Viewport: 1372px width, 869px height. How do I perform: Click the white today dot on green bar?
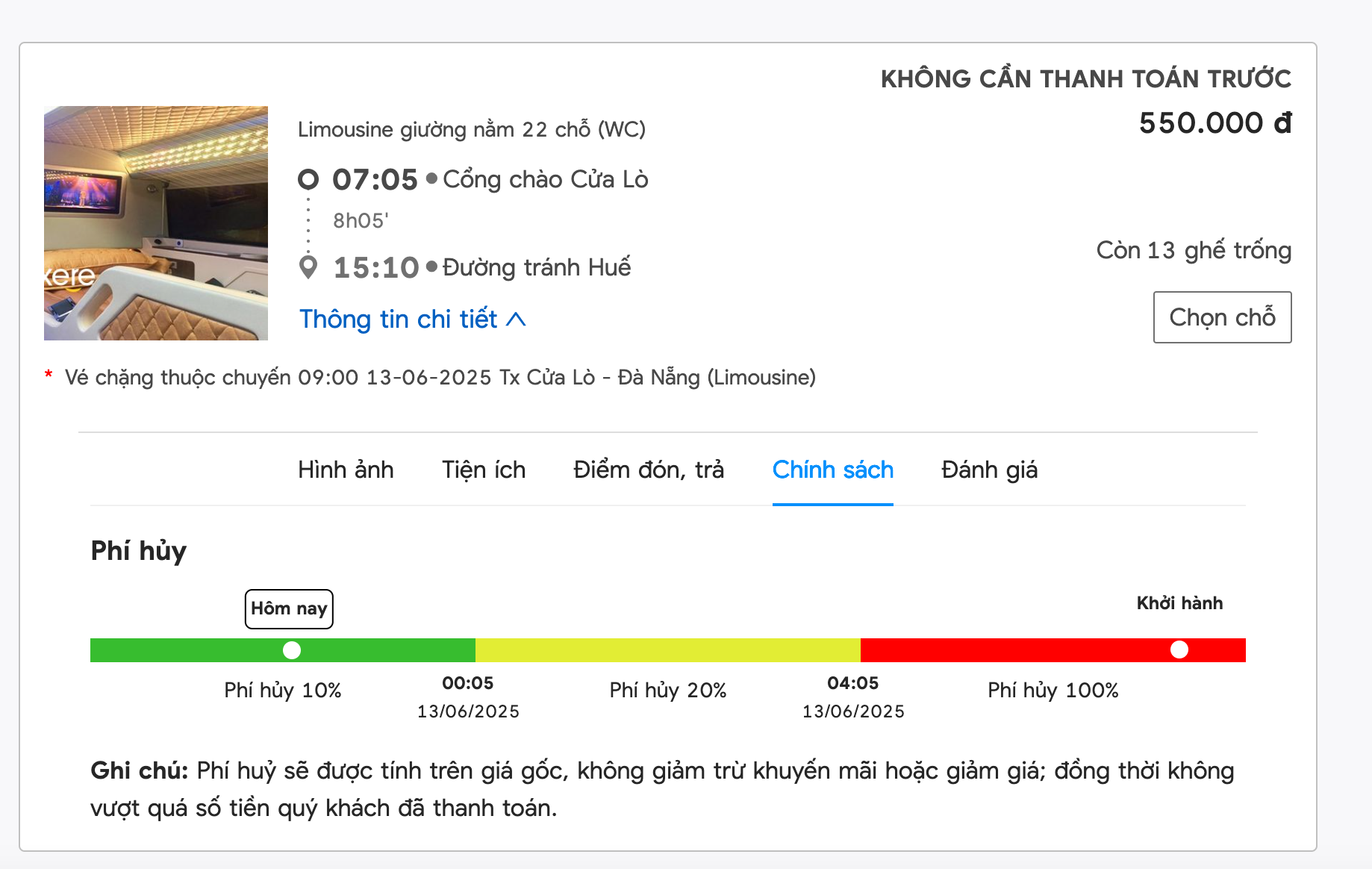(292, 650)
